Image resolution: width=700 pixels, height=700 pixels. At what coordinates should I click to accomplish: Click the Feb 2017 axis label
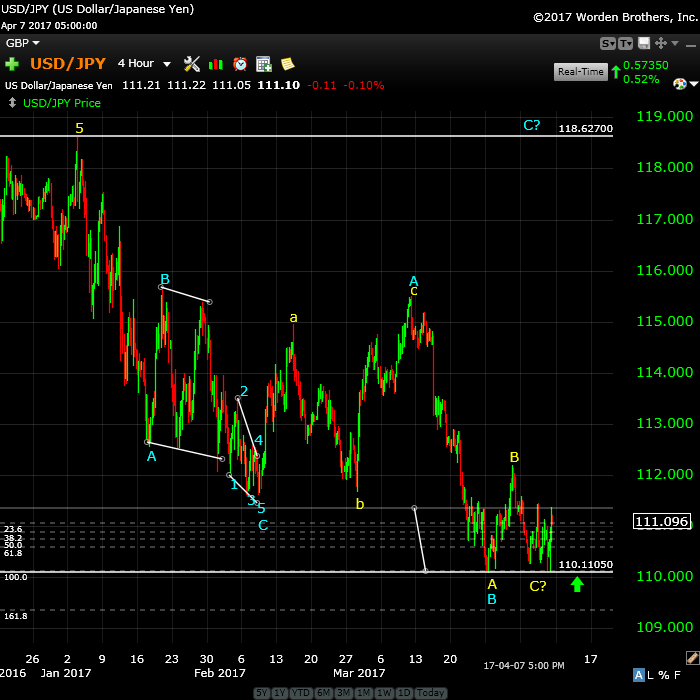220,673
